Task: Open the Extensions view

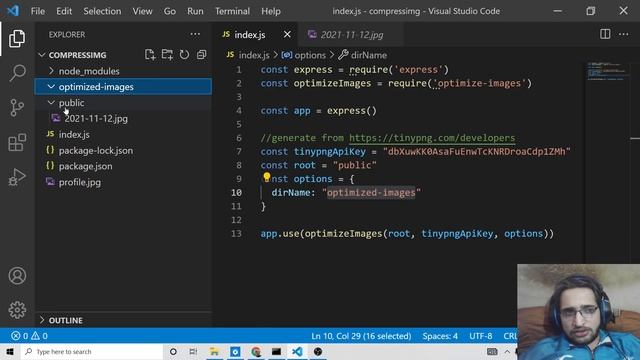Action: click(17, 142)
